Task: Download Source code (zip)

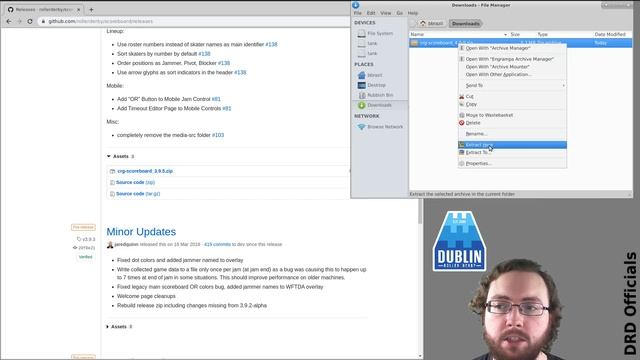Action: [x=135, y=182]
